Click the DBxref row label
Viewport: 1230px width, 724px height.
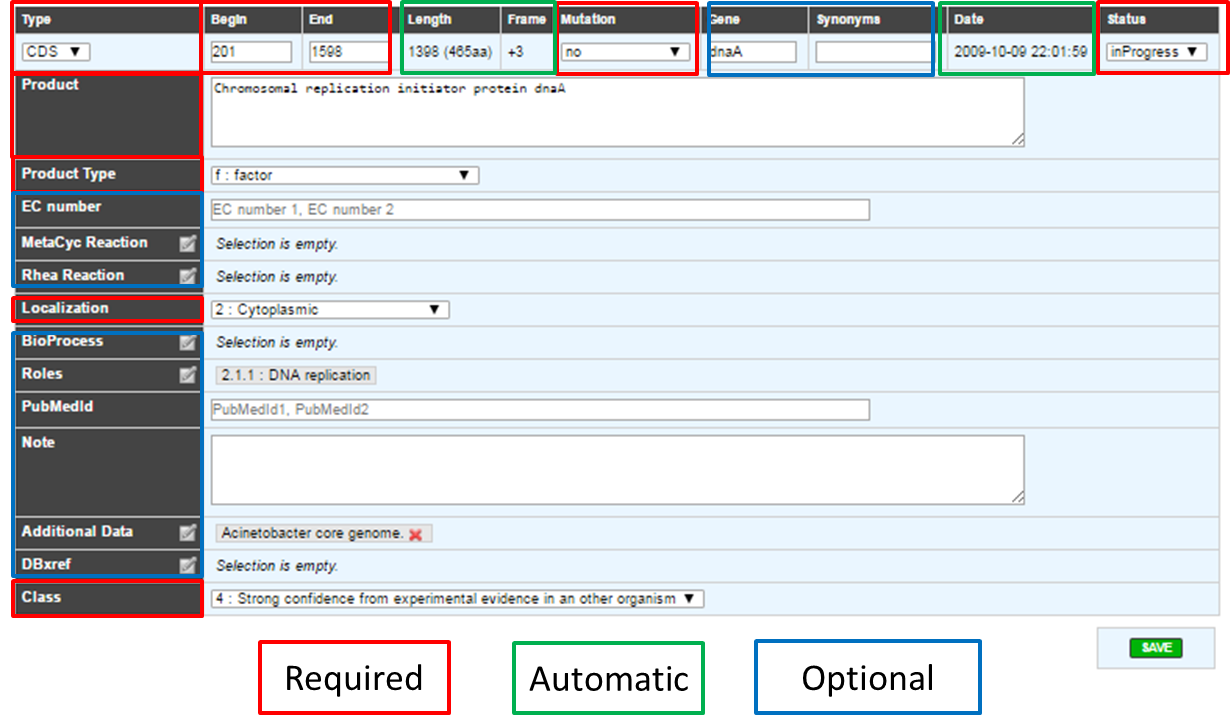(x=46, y=565)
